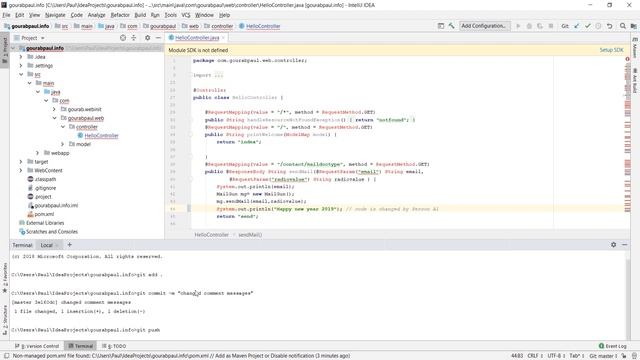Image resolution: width=640 pixels, height=360 pixels.
Task: Click the Structure side tool tab
Action: 5,320
